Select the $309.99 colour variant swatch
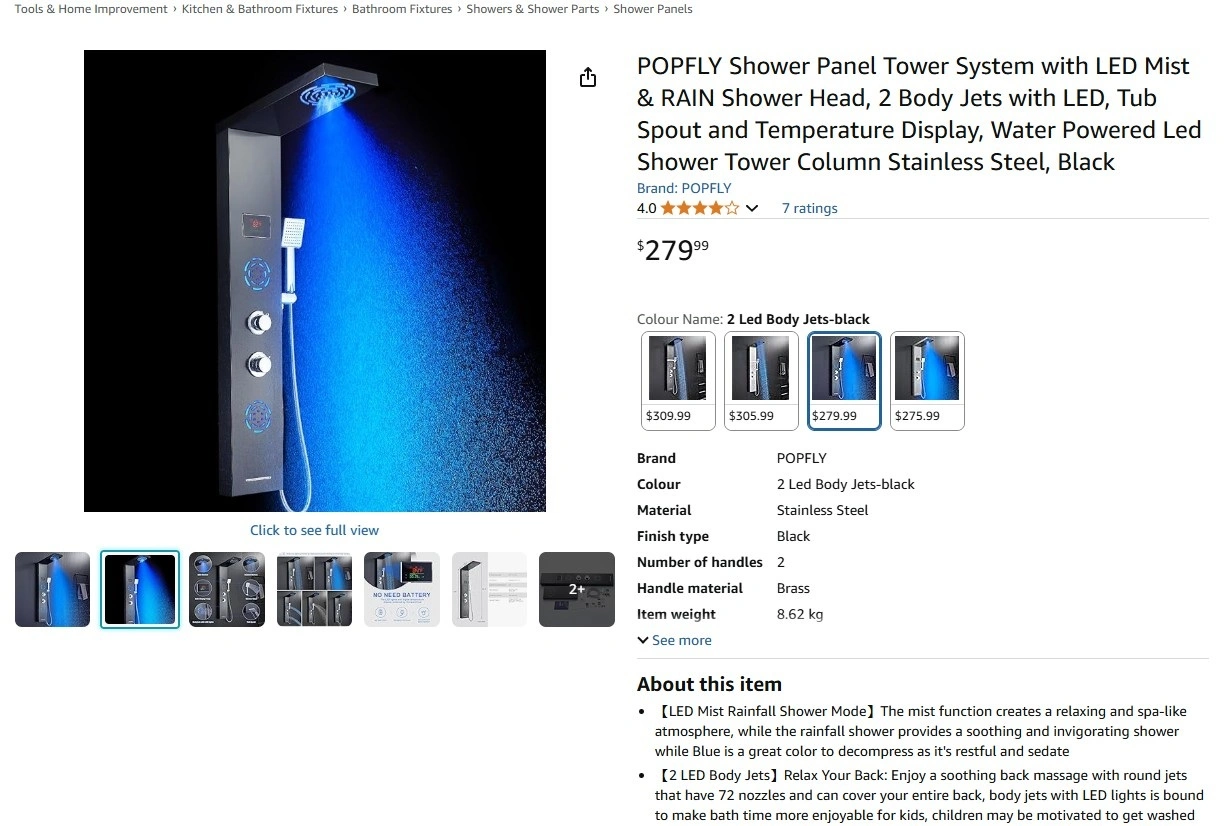 point(678,380)
